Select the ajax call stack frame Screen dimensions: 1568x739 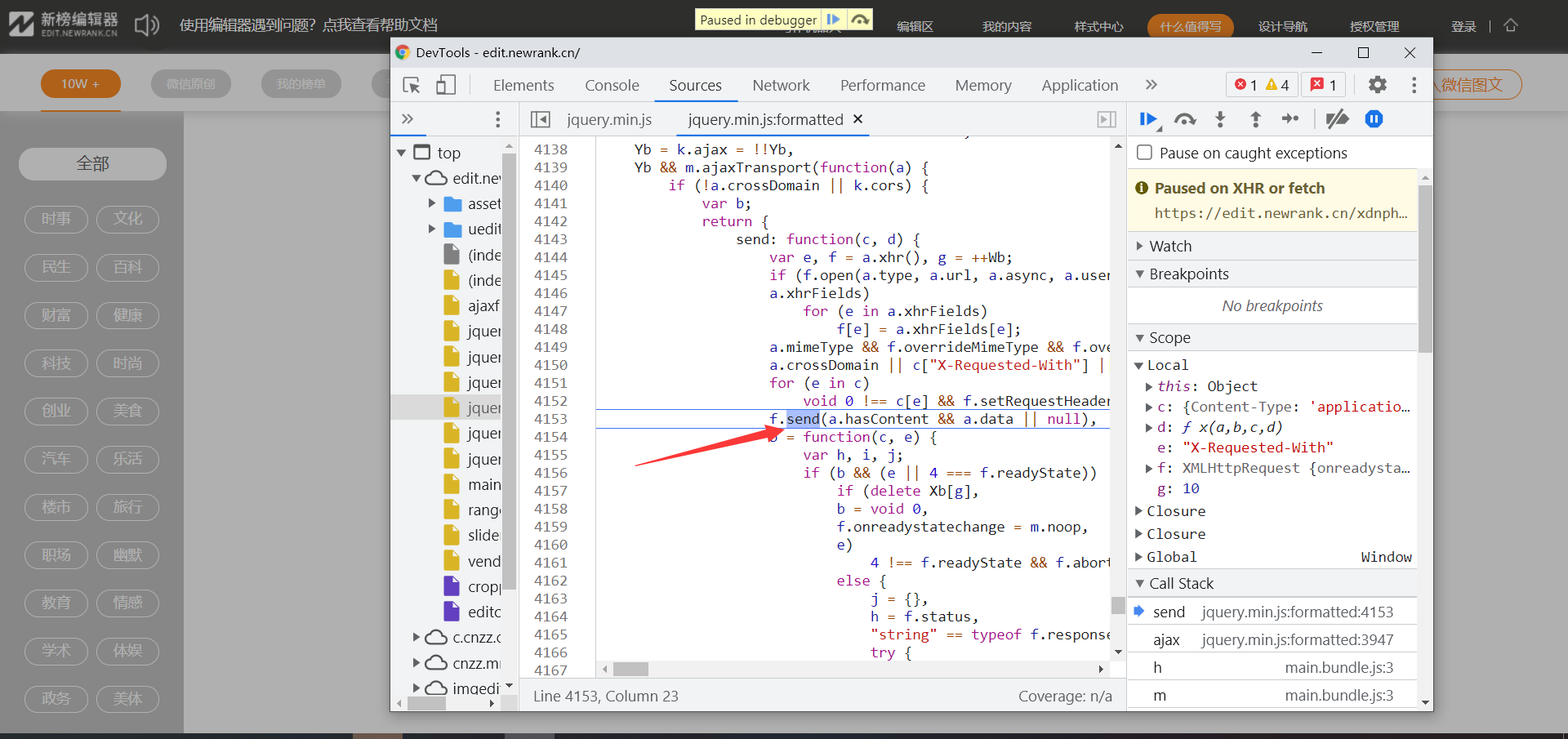(x=1272, y=639)
